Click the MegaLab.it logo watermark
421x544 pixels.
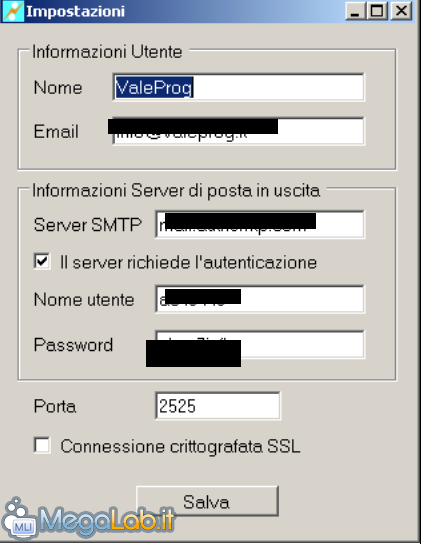[x=89, y=518]
